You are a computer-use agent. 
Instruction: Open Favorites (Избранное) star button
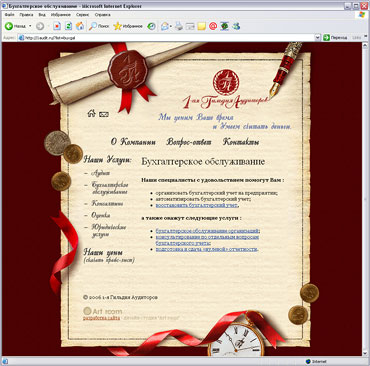coord(128,26)
